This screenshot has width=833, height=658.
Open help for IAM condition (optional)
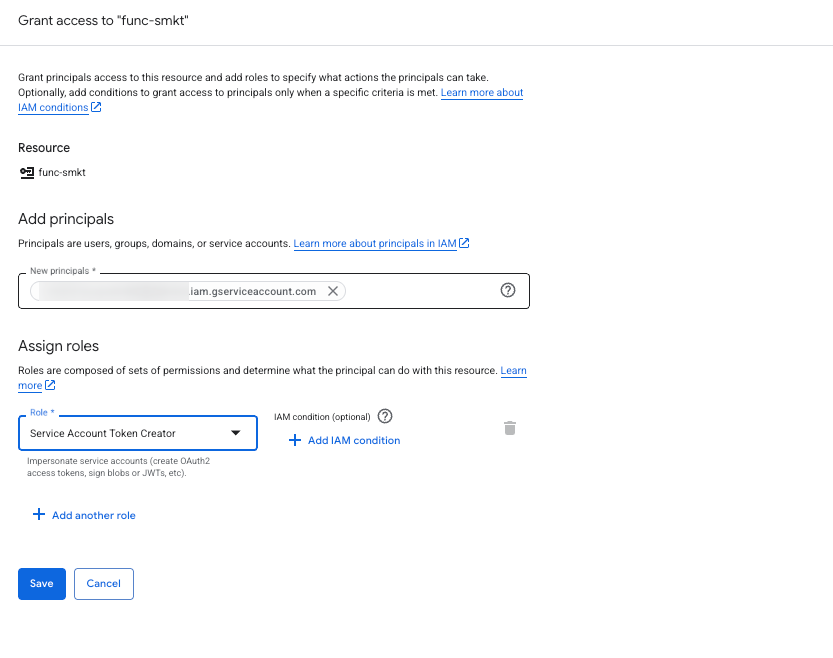[x=385, y=416]
